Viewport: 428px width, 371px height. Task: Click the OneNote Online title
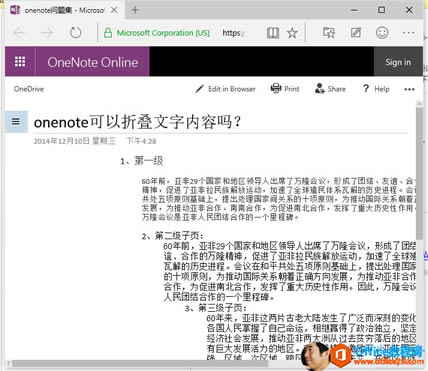[93, 62]
